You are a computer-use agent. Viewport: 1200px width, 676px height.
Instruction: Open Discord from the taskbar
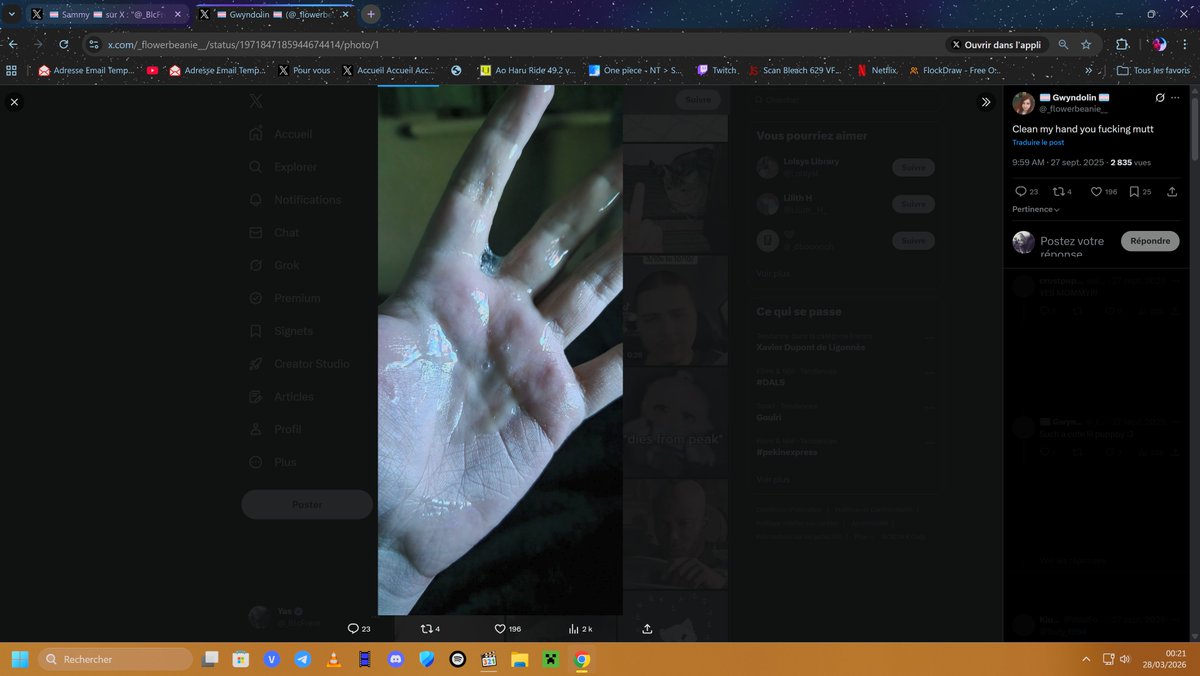coord(396,659)
